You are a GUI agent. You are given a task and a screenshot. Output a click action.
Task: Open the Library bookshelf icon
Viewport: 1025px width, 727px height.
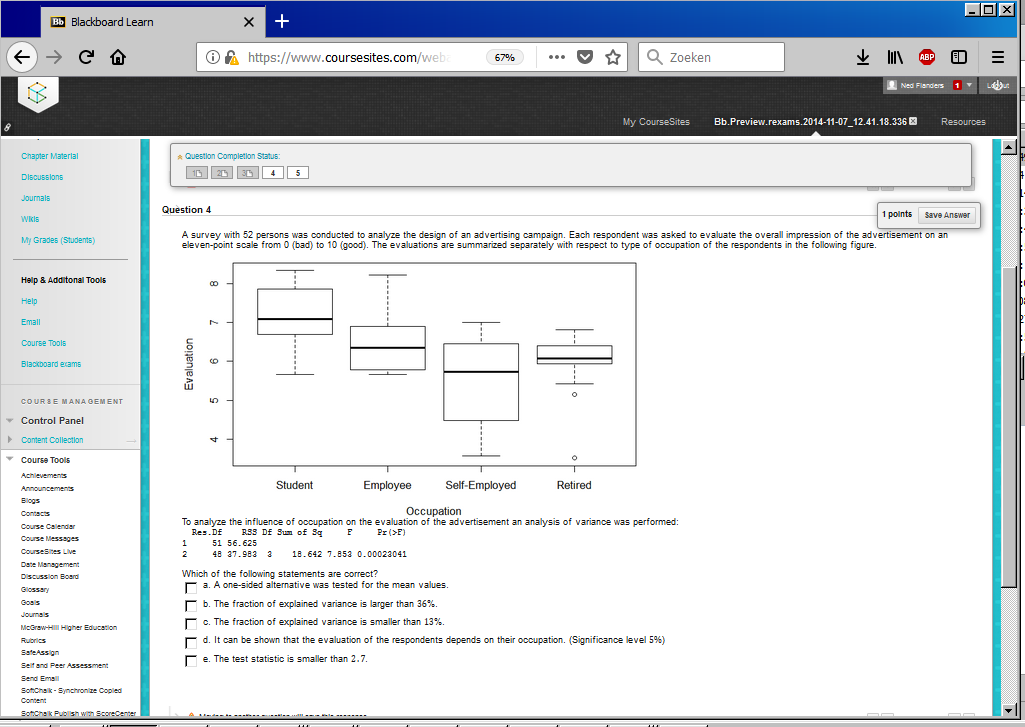tap(895, 58)
